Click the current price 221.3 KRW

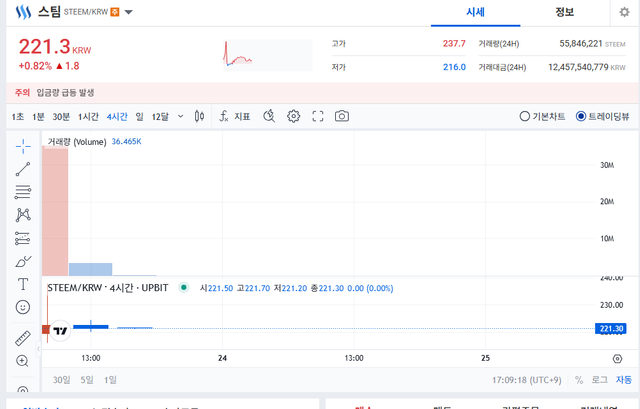pos(55,47)
